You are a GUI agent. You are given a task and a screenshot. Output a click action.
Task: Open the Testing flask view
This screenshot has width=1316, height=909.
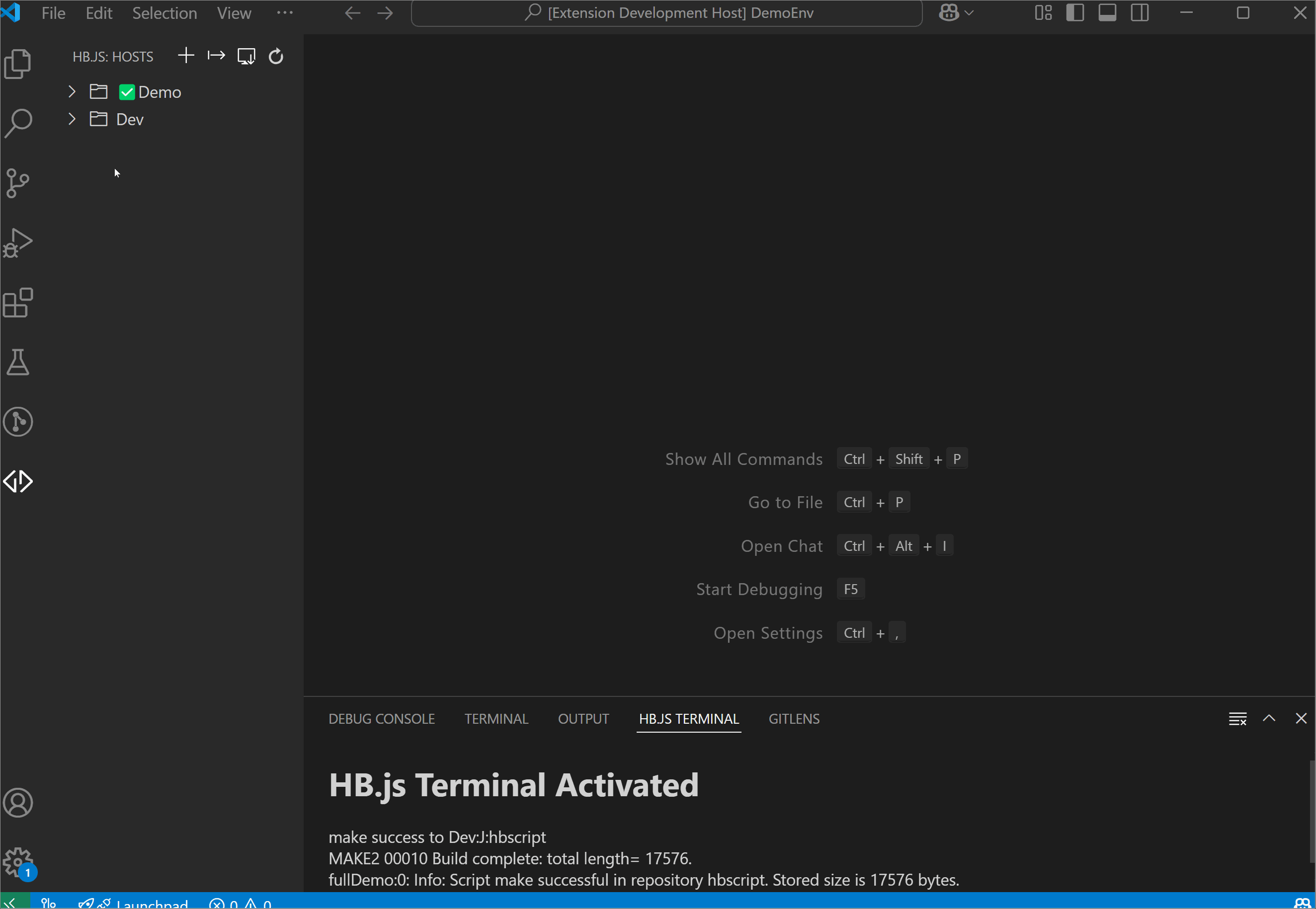[18, 363]
